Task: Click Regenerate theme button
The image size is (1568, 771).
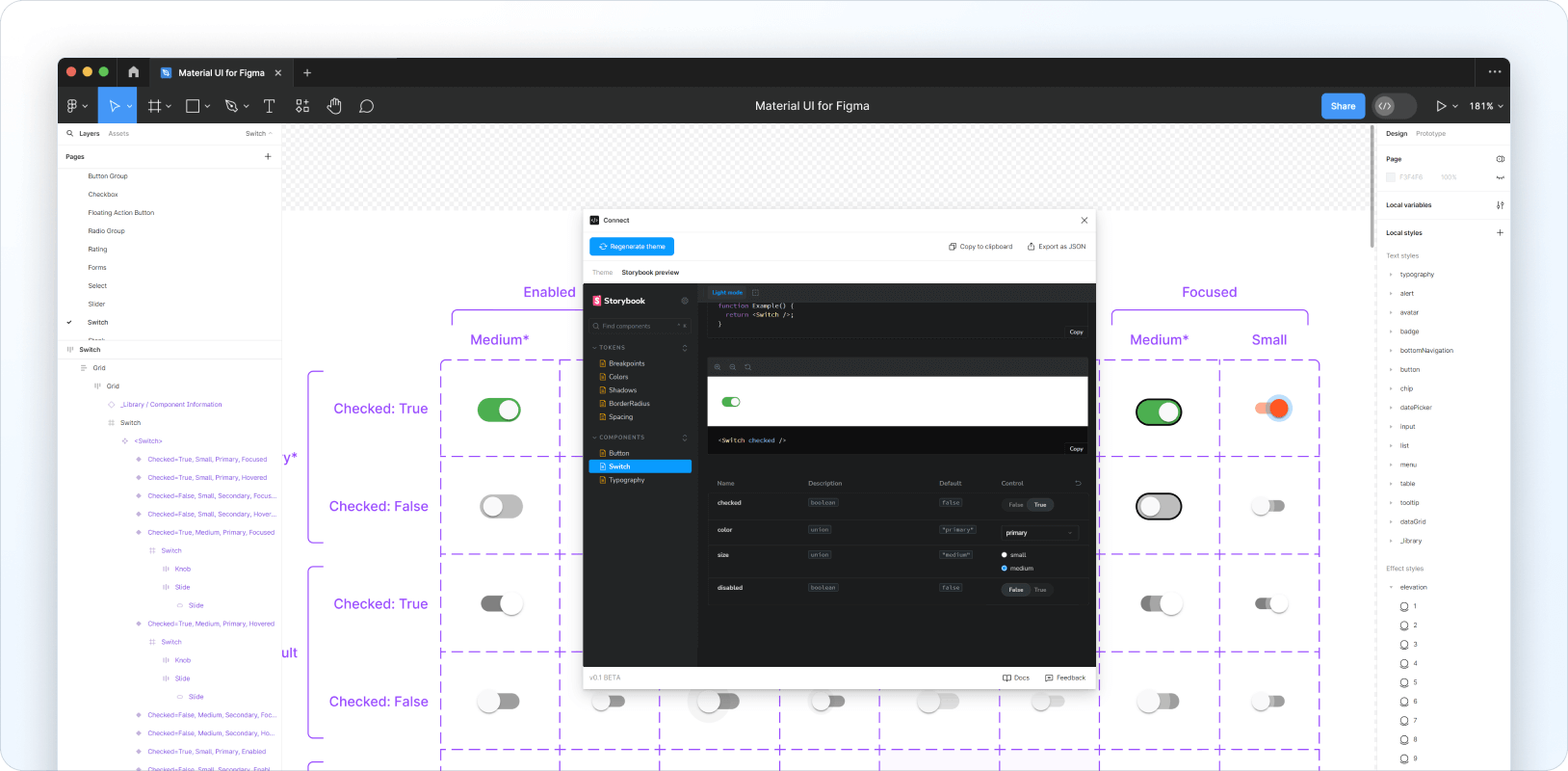Action: pos(632,247)
